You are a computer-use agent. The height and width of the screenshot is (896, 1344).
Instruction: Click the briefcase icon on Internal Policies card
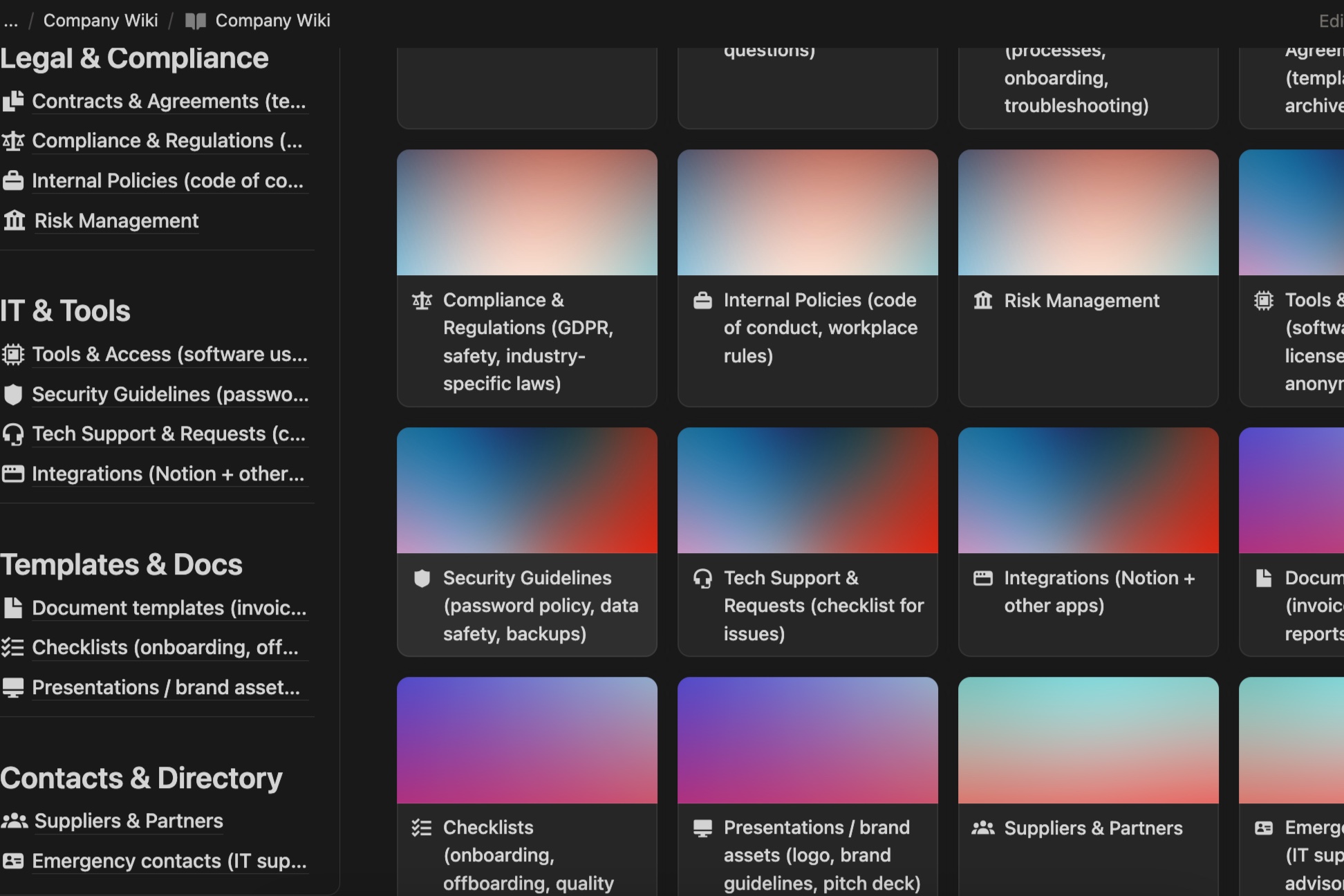(702, 301)
